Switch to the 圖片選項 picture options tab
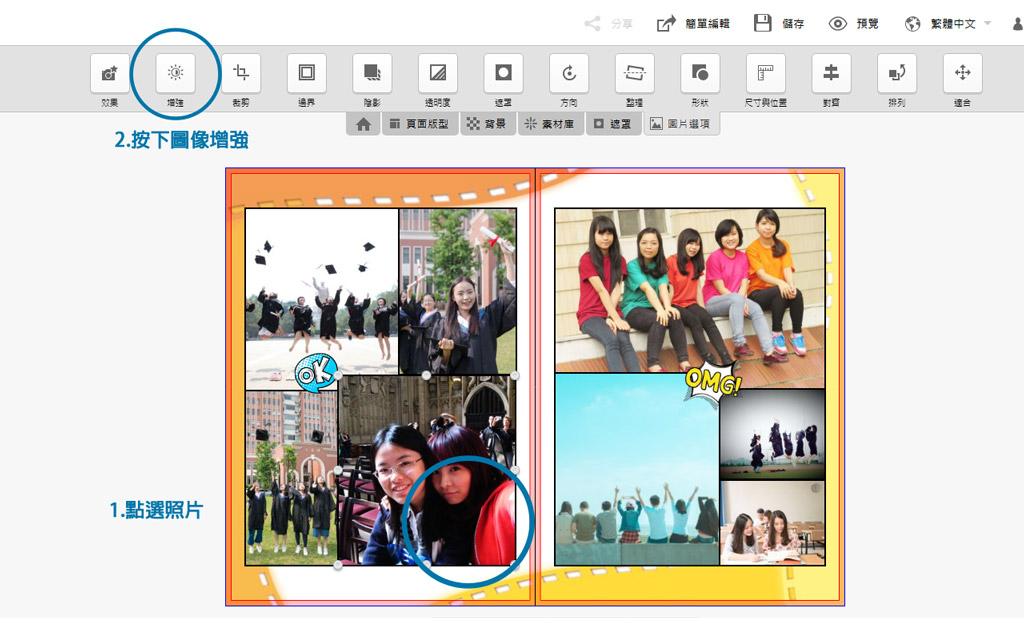This screenshot has width=1024, height=618. click(x=681, y=124)
